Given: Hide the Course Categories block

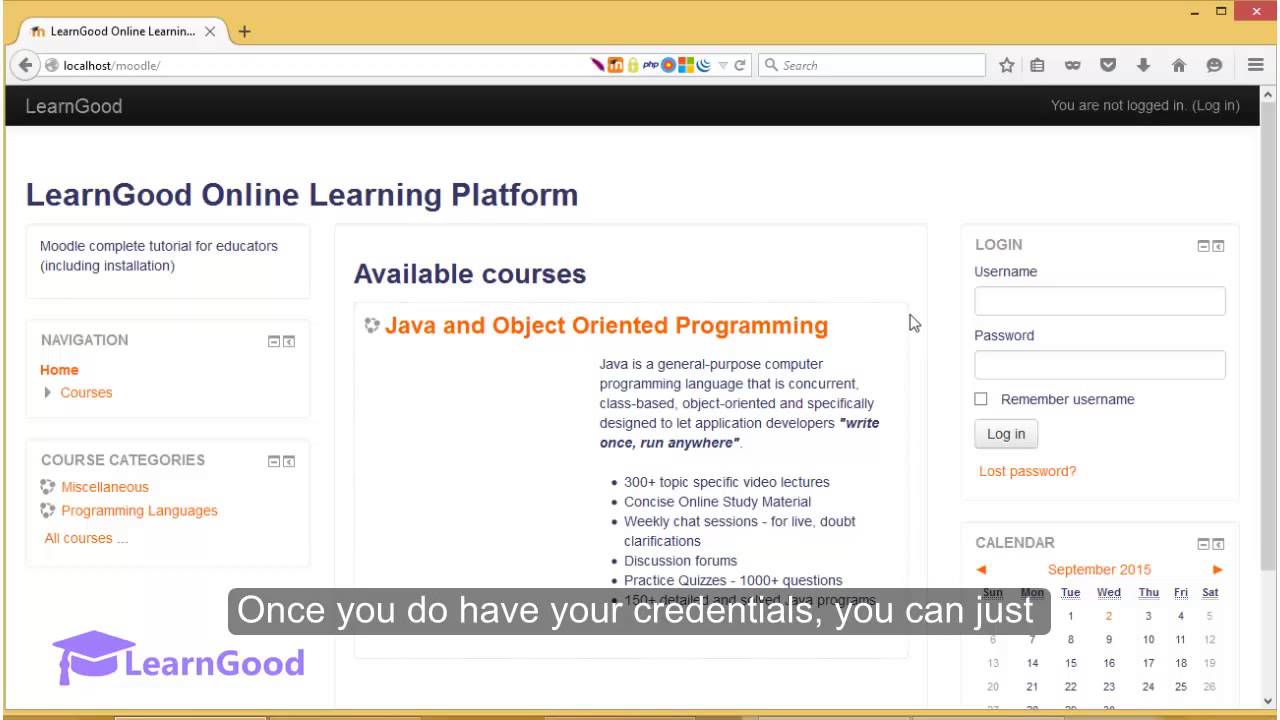Looking at the screenshot, I should [274, 462].
